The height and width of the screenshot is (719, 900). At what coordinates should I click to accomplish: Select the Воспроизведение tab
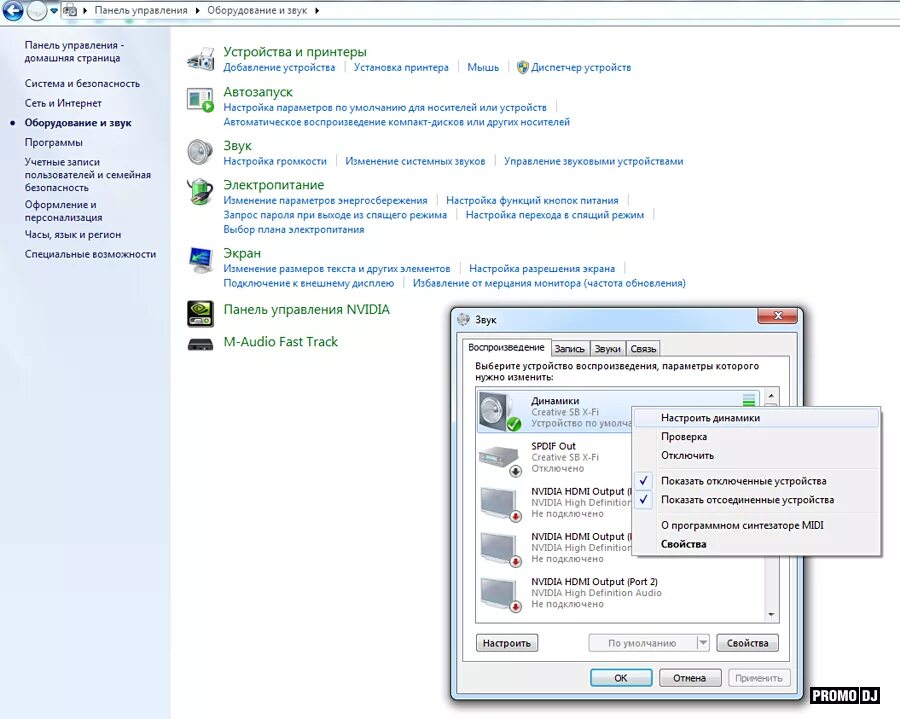click(506, 347)
